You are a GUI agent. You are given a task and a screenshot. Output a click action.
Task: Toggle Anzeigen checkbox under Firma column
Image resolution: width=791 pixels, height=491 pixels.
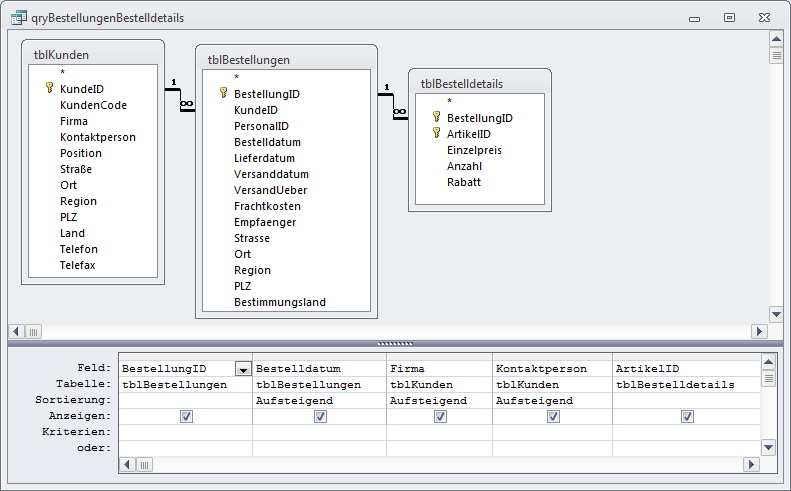pos(440,416)
